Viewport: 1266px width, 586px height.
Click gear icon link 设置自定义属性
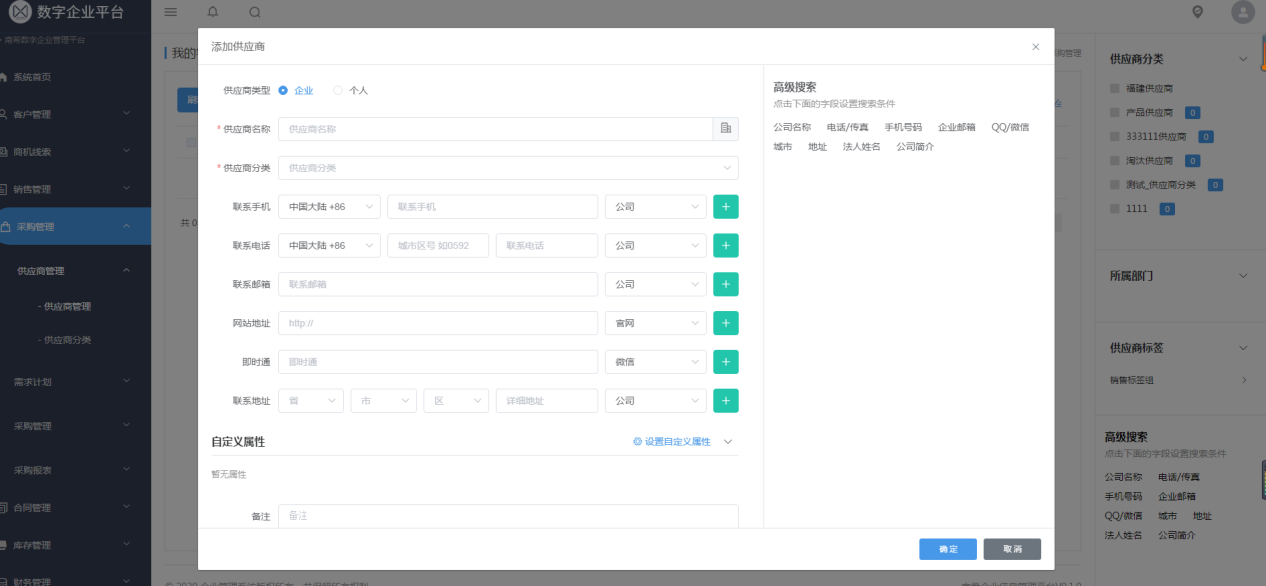click(672, 441)
